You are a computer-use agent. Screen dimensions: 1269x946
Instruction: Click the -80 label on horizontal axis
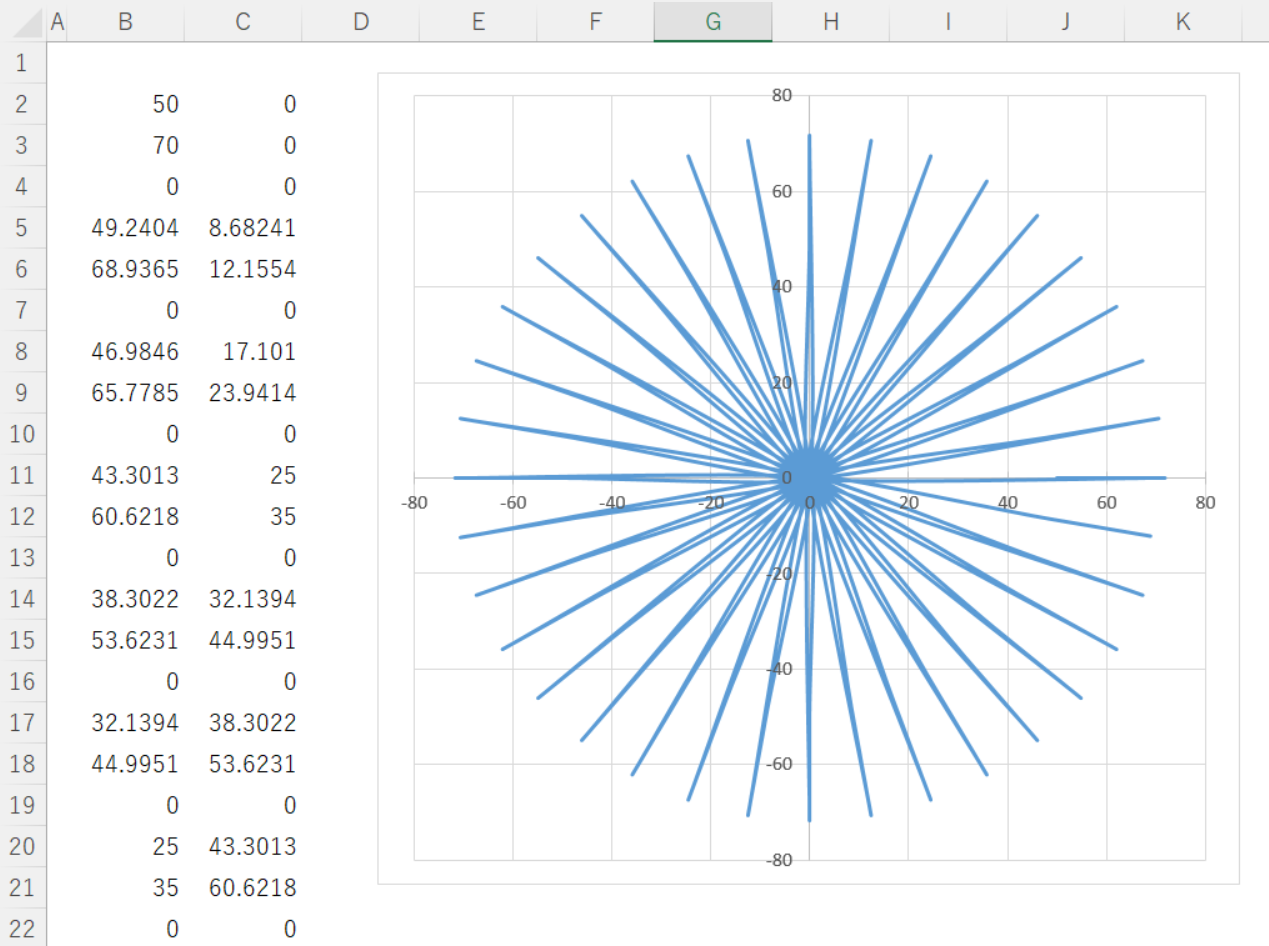pos(414,502)
